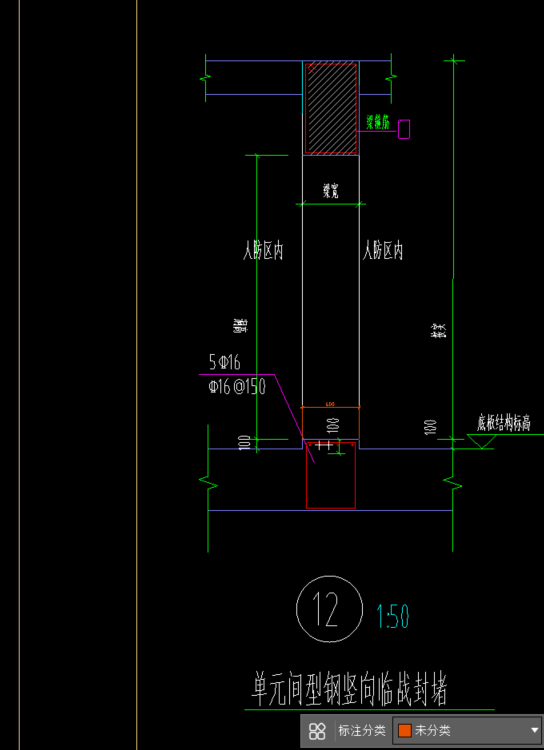Click the orange color swatch beside 未分类

(405, 730)
